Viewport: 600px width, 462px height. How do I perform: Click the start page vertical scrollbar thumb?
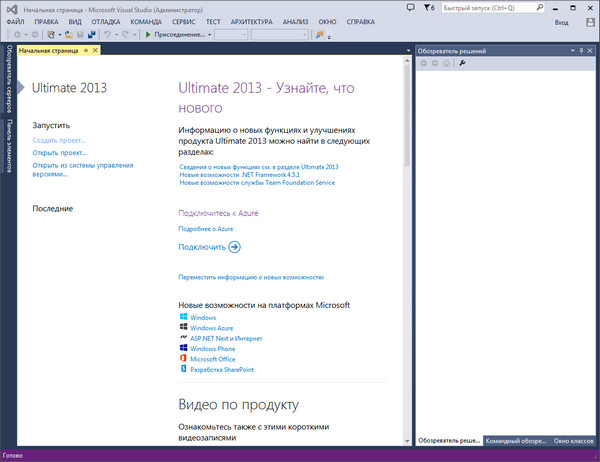pyautogui.click(x=407, y=116)
